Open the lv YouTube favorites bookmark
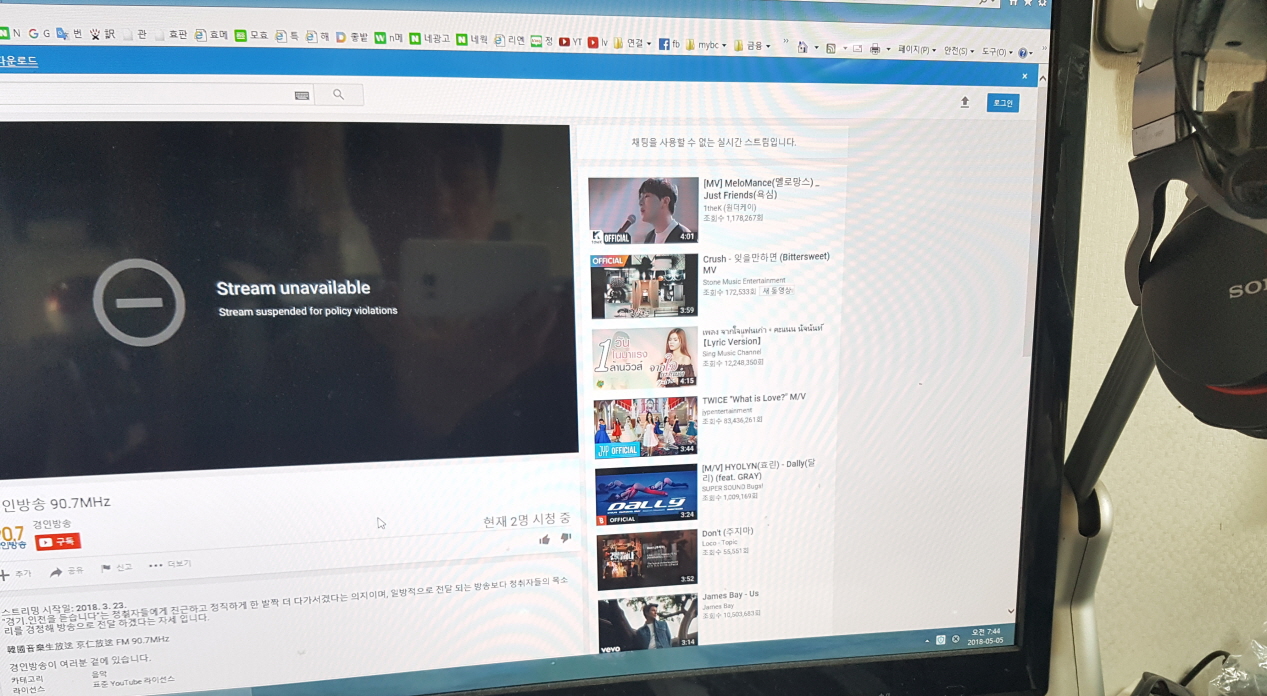The width and height of the screenshot is (1267, 696). pyautogui.click(x=598, y=43)
